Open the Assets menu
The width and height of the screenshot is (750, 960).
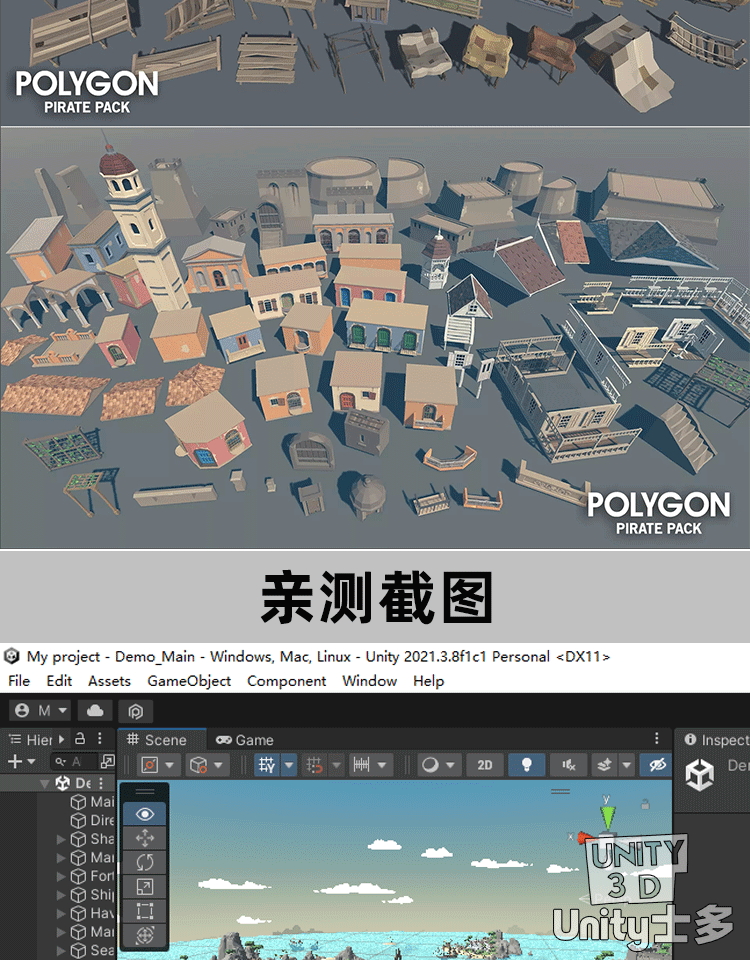tap(110, 681)
